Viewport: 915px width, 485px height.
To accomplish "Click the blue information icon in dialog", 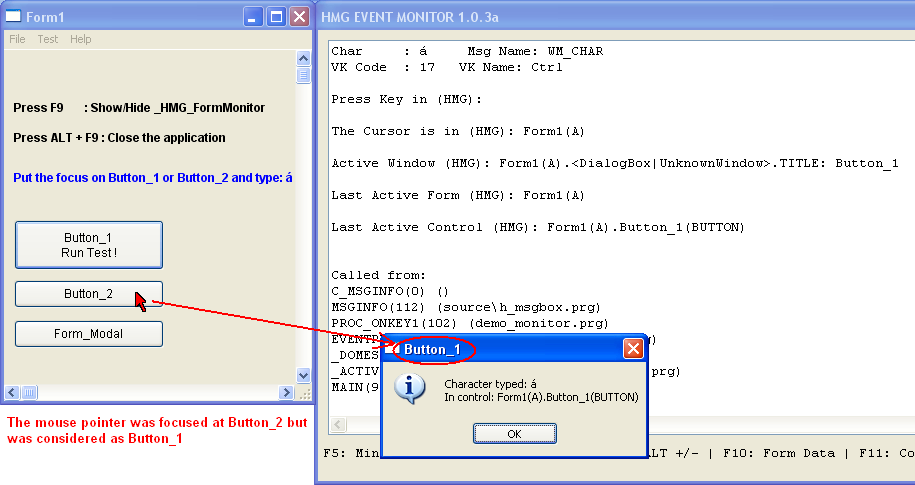I will [x=410, y=389].
